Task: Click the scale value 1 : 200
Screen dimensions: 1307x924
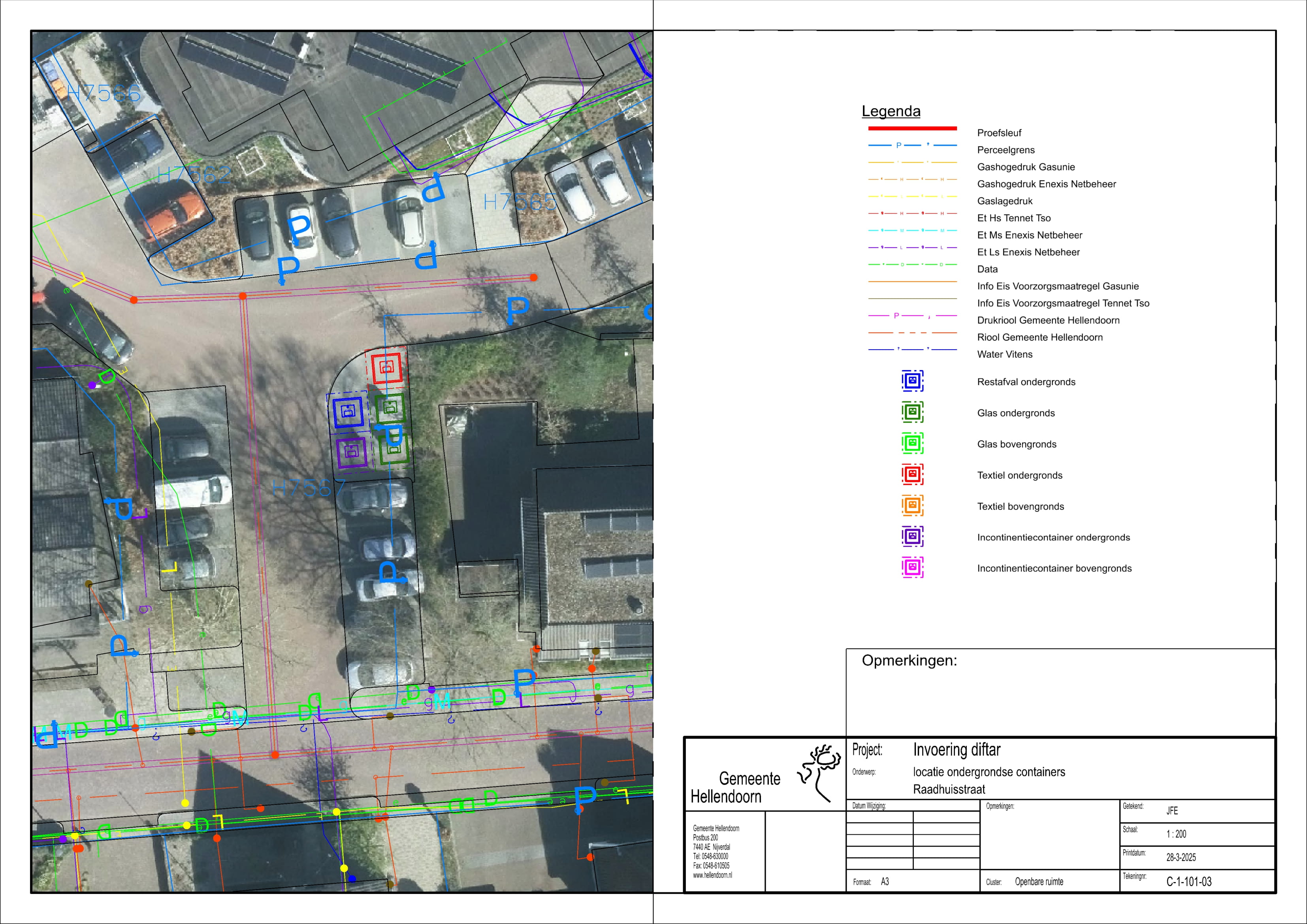Action: [1176, 834]
